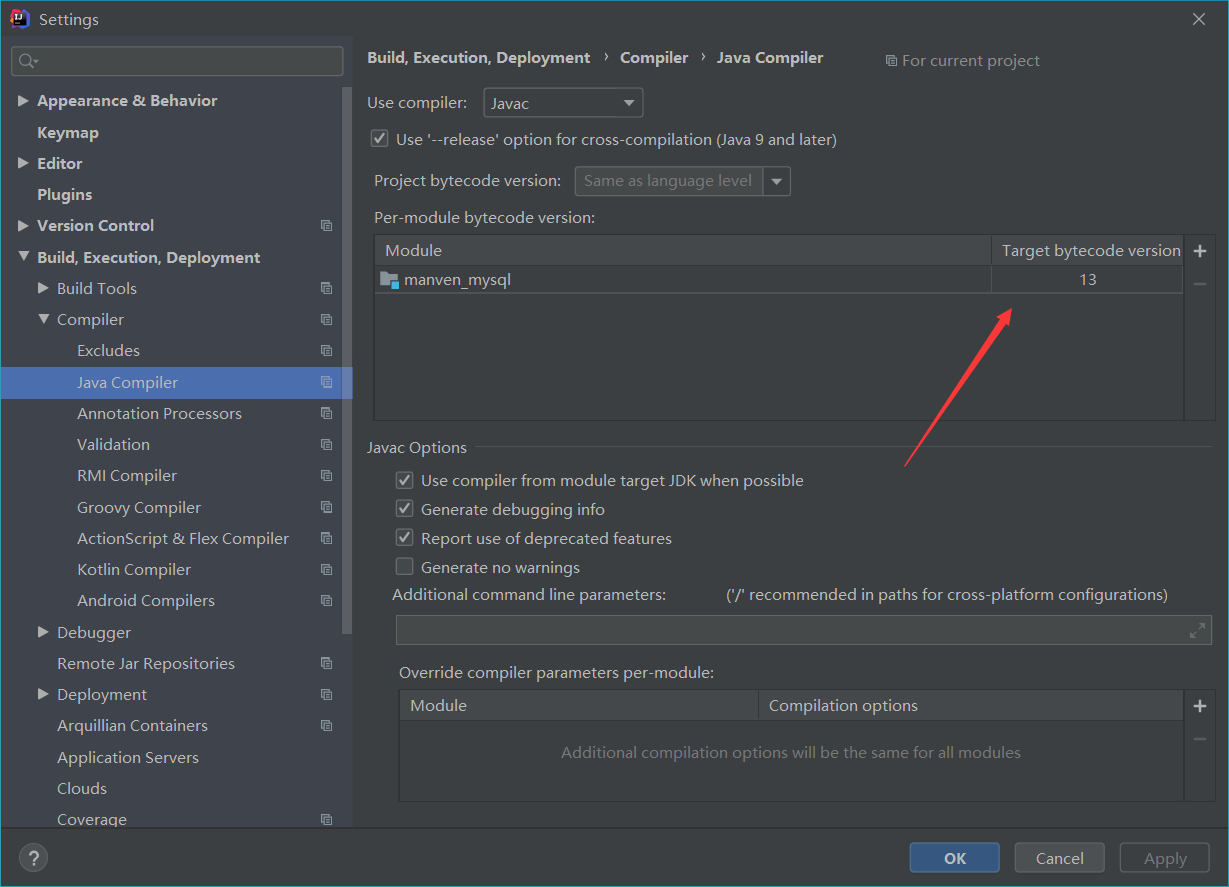Click the project-level icon beside Java Compiler

pos(326,382)
